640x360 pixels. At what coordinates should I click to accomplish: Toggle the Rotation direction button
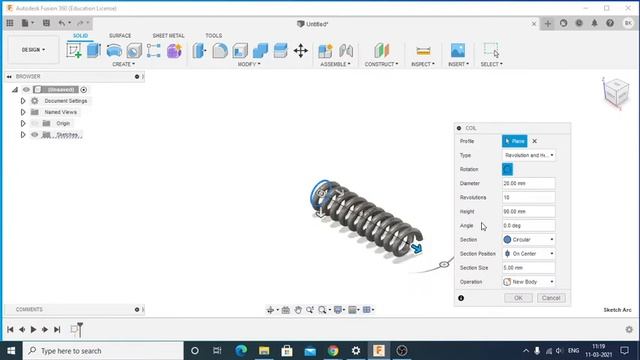coord(507,169)
